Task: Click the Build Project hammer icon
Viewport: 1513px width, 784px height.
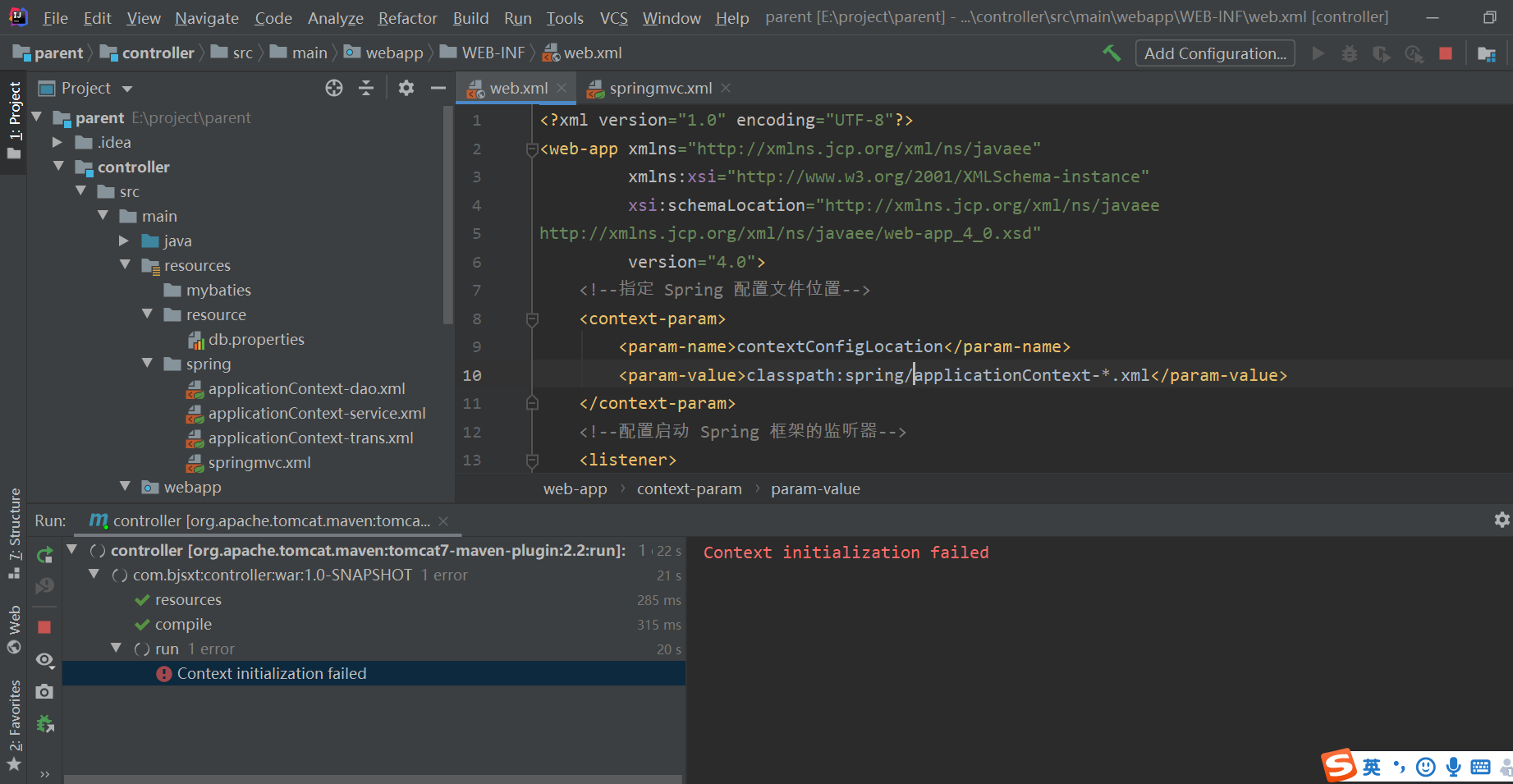Action: click(x=1112, y=53)
